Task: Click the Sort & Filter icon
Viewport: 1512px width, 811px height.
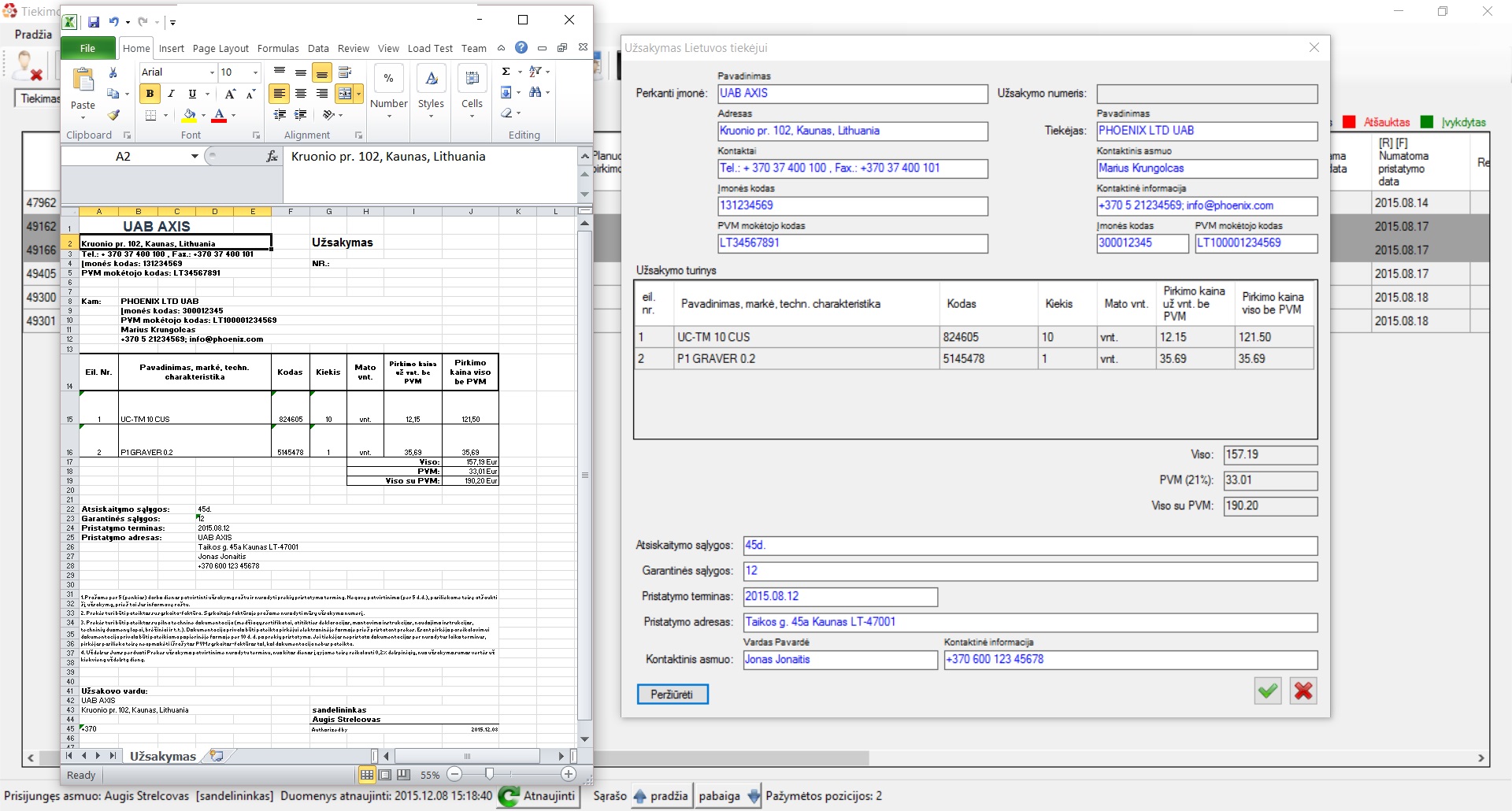Action: 535,72
